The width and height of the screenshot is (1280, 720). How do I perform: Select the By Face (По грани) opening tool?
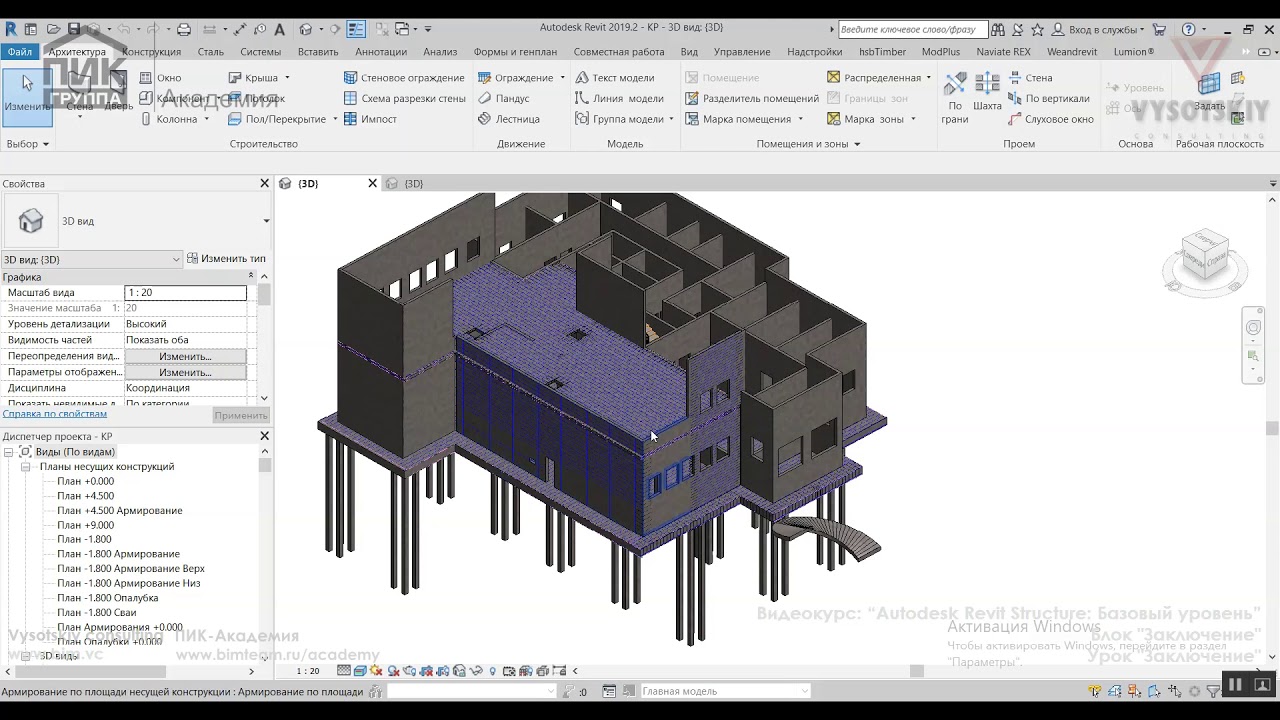(x=955, y=96)
